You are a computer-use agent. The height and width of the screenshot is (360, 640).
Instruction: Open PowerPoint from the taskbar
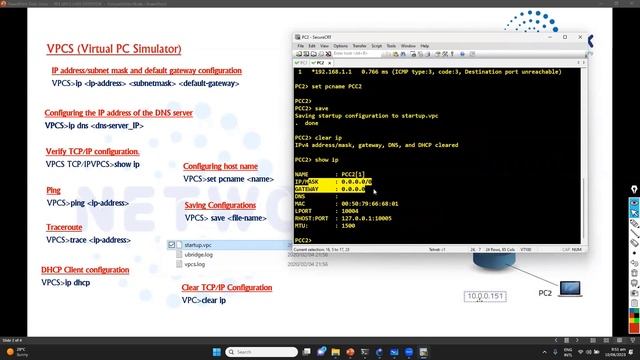point(350,352)
